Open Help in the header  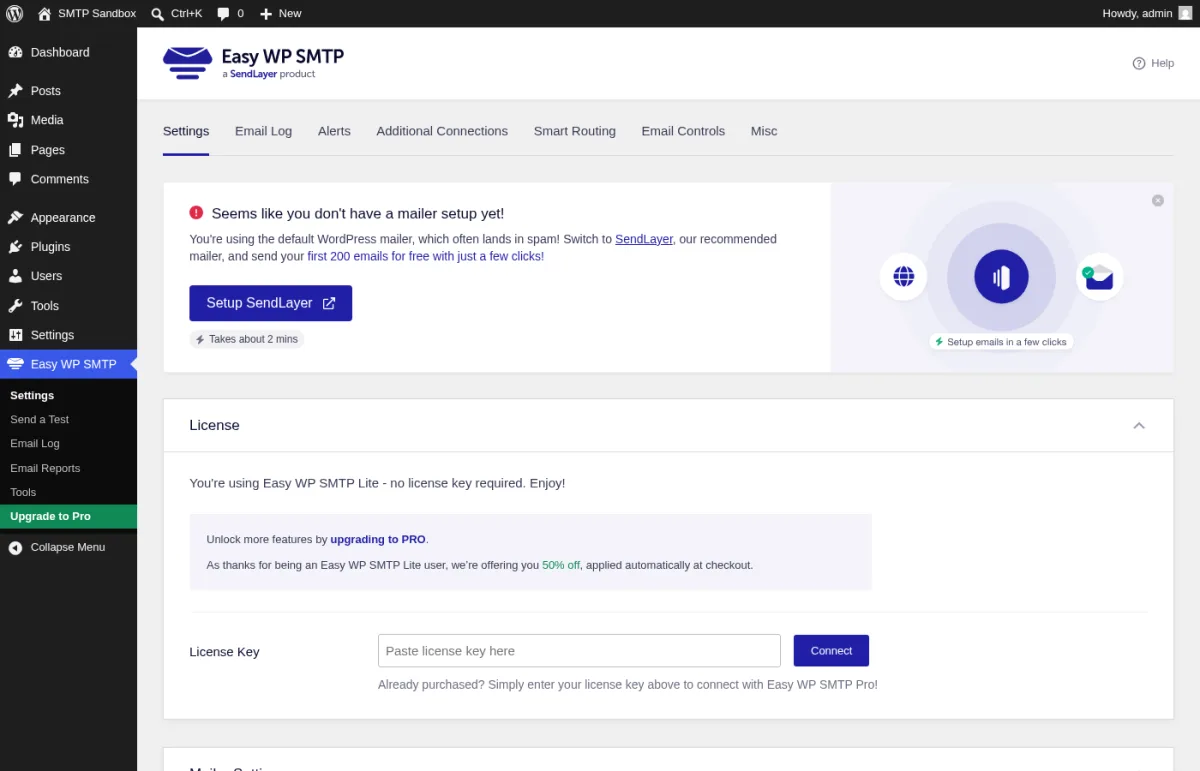(1153, 63)
